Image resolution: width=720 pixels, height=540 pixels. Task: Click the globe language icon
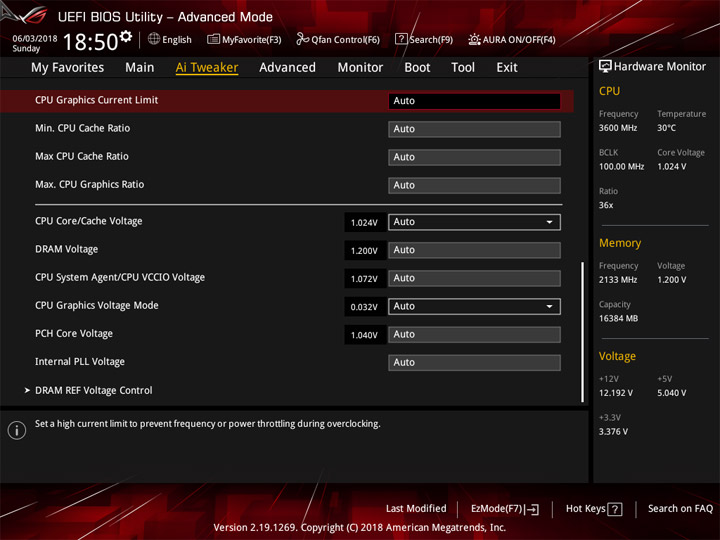154,39
